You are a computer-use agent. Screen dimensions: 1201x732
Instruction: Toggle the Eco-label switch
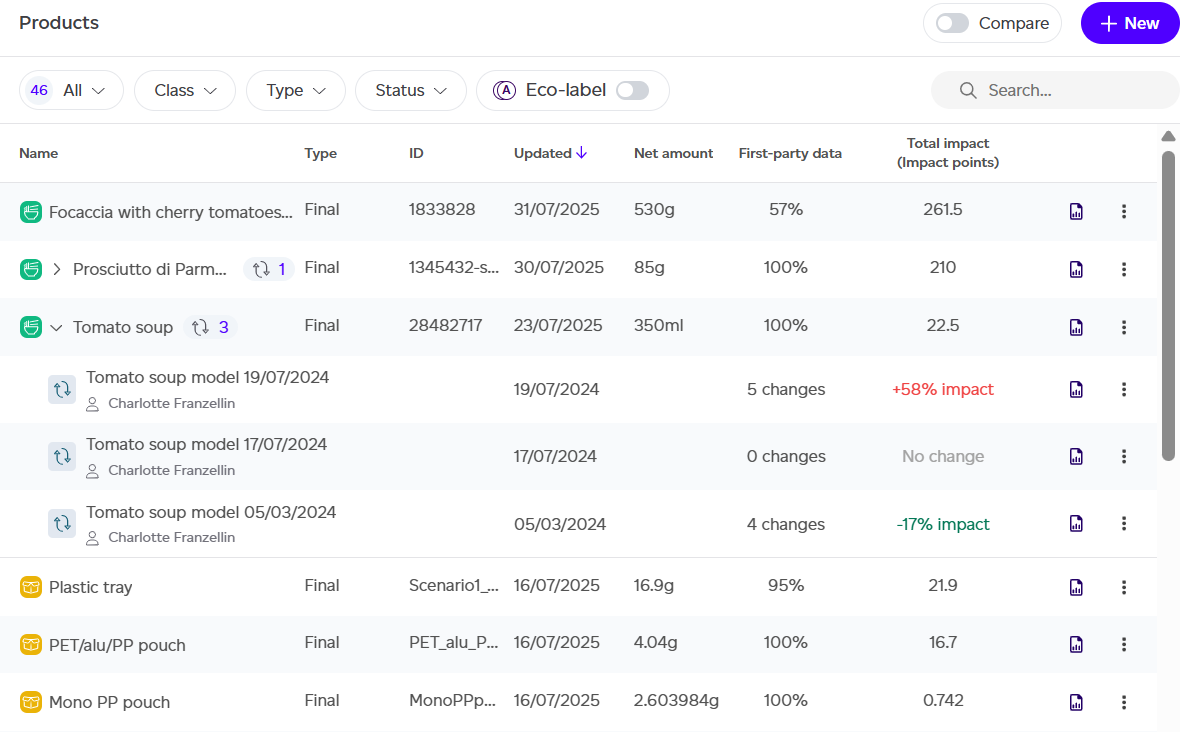coord(632,90)
